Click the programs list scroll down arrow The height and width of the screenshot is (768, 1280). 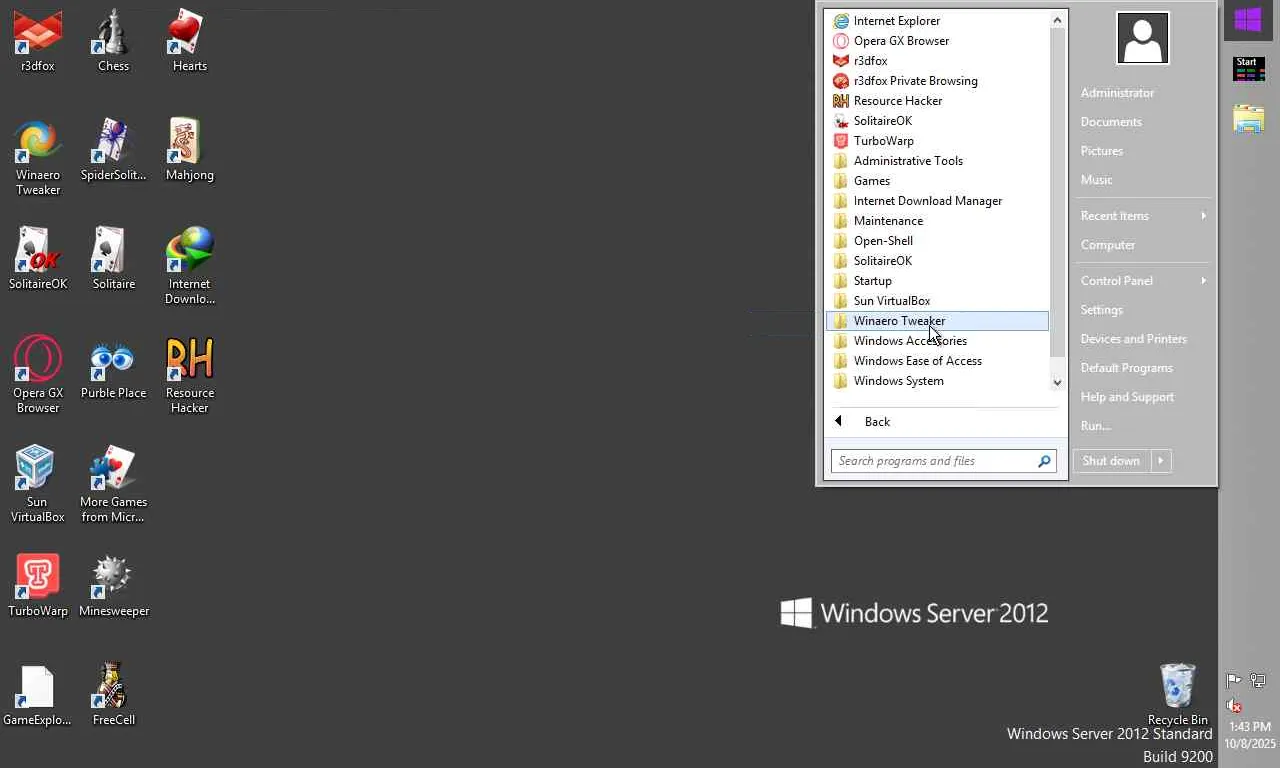pos(1057,383)
